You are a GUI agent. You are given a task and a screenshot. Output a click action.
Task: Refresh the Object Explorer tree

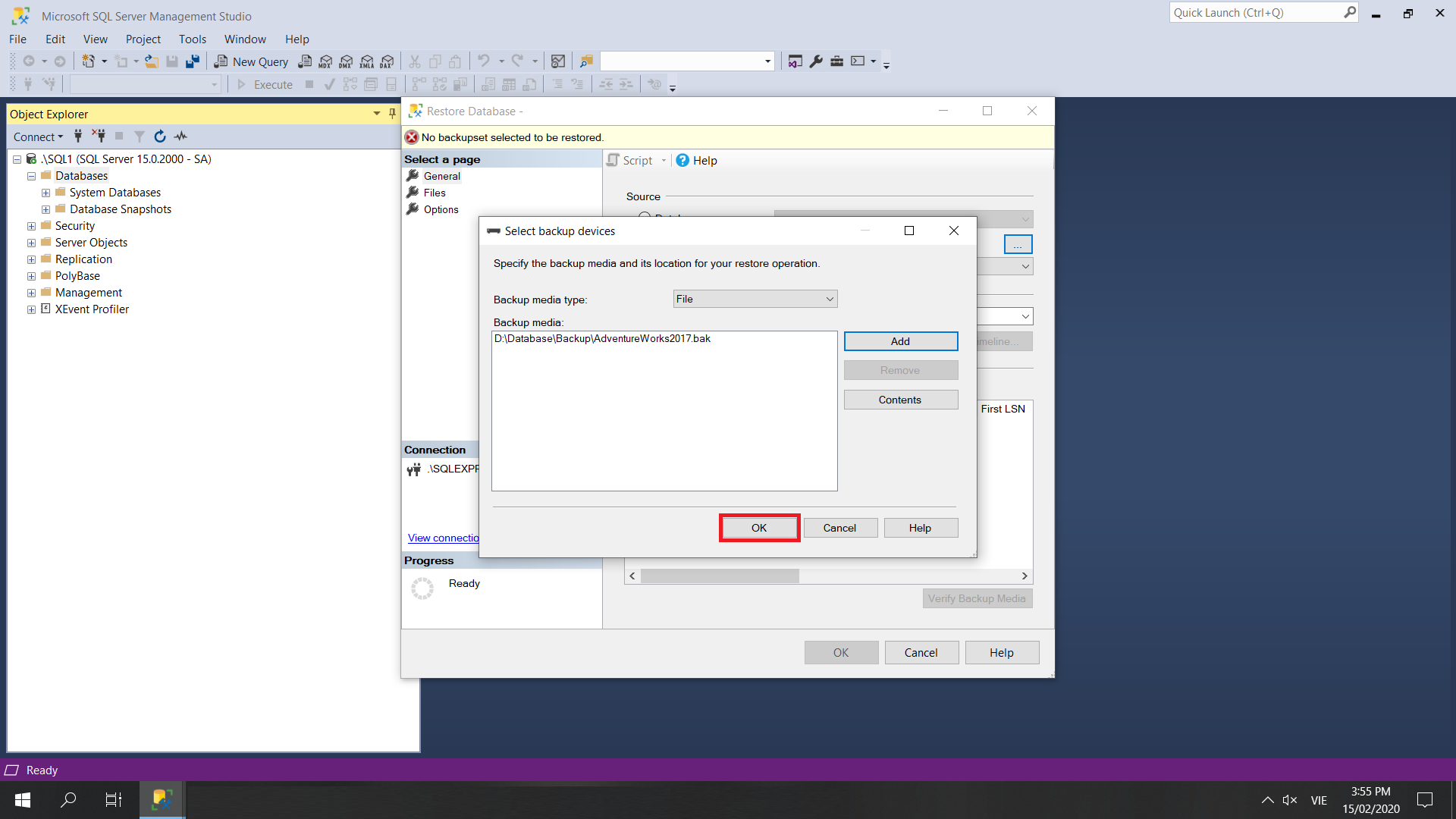(x=159, y=136)
